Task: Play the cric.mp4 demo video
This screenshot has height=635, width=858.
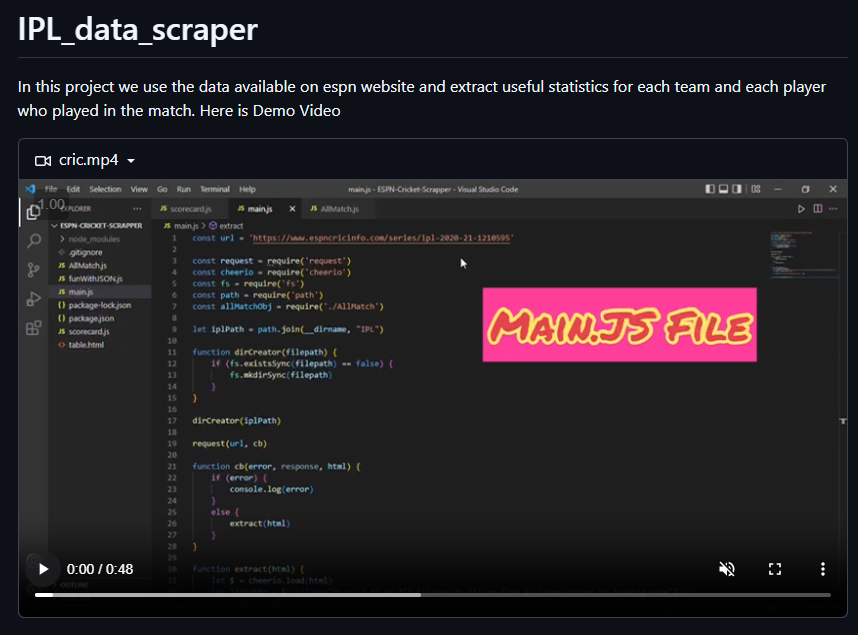Action: 43,569
